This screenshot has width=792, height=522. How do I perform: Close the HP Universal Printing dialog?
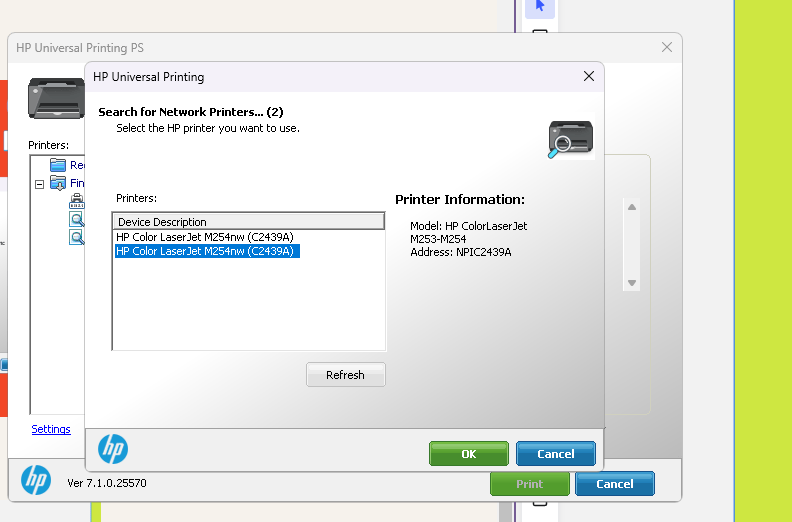588,76
